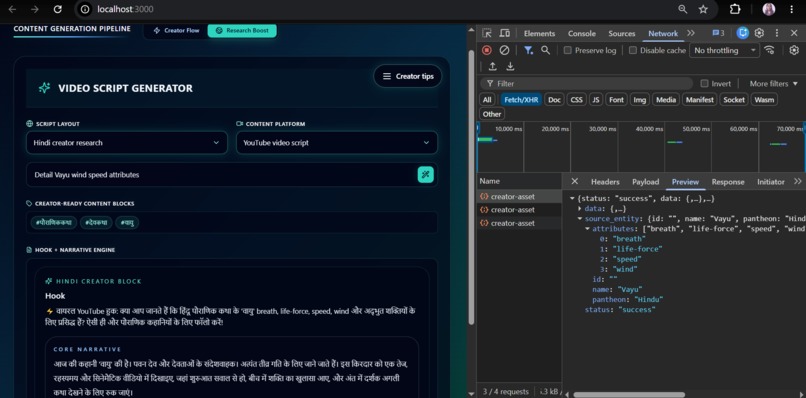Screen dimensions: 806x398
Task: Toggle the Fetch/XHR request filter
Action: click(520, 100)
